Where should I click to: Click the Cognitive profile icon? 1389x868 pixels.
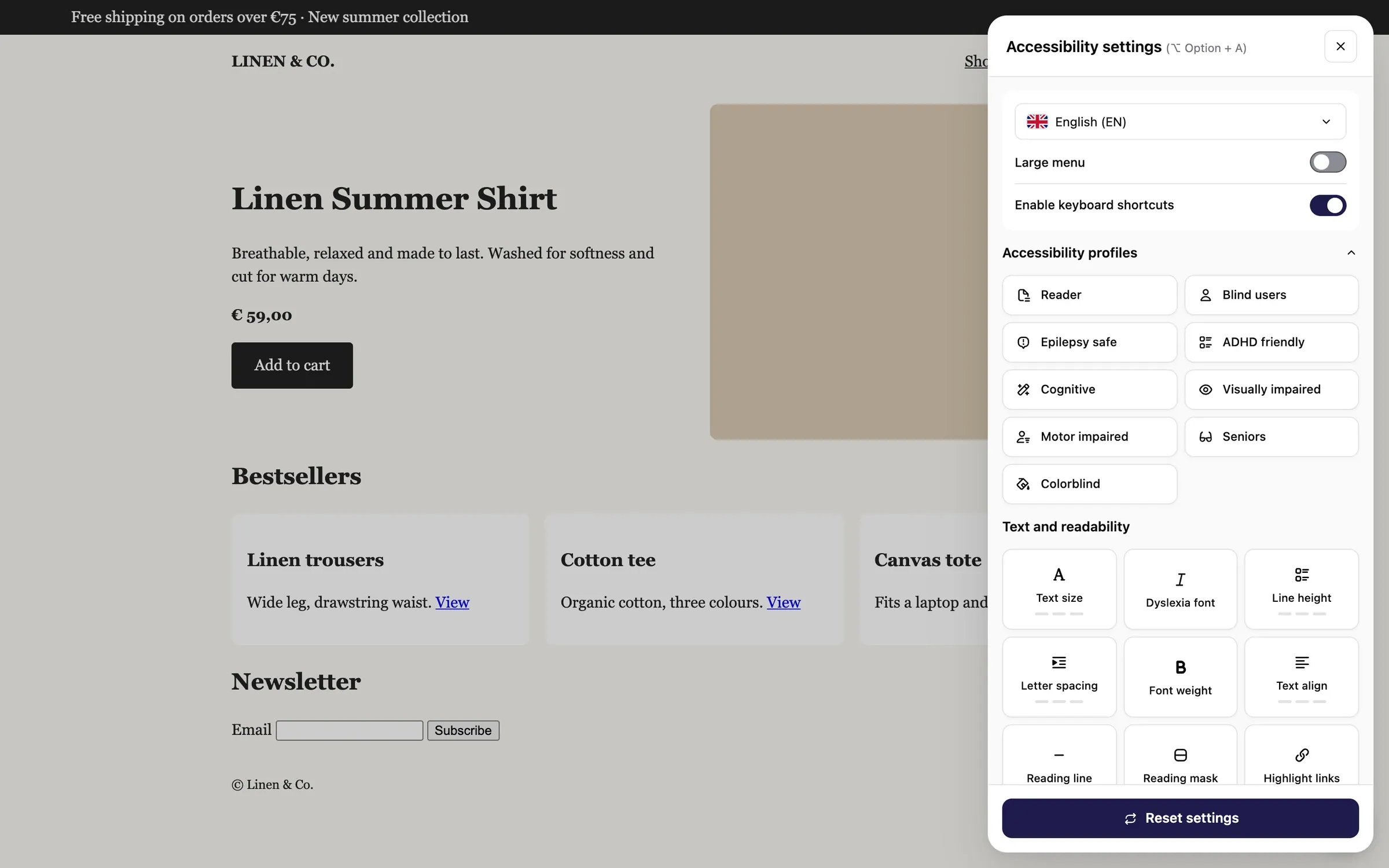(1023, 389)
